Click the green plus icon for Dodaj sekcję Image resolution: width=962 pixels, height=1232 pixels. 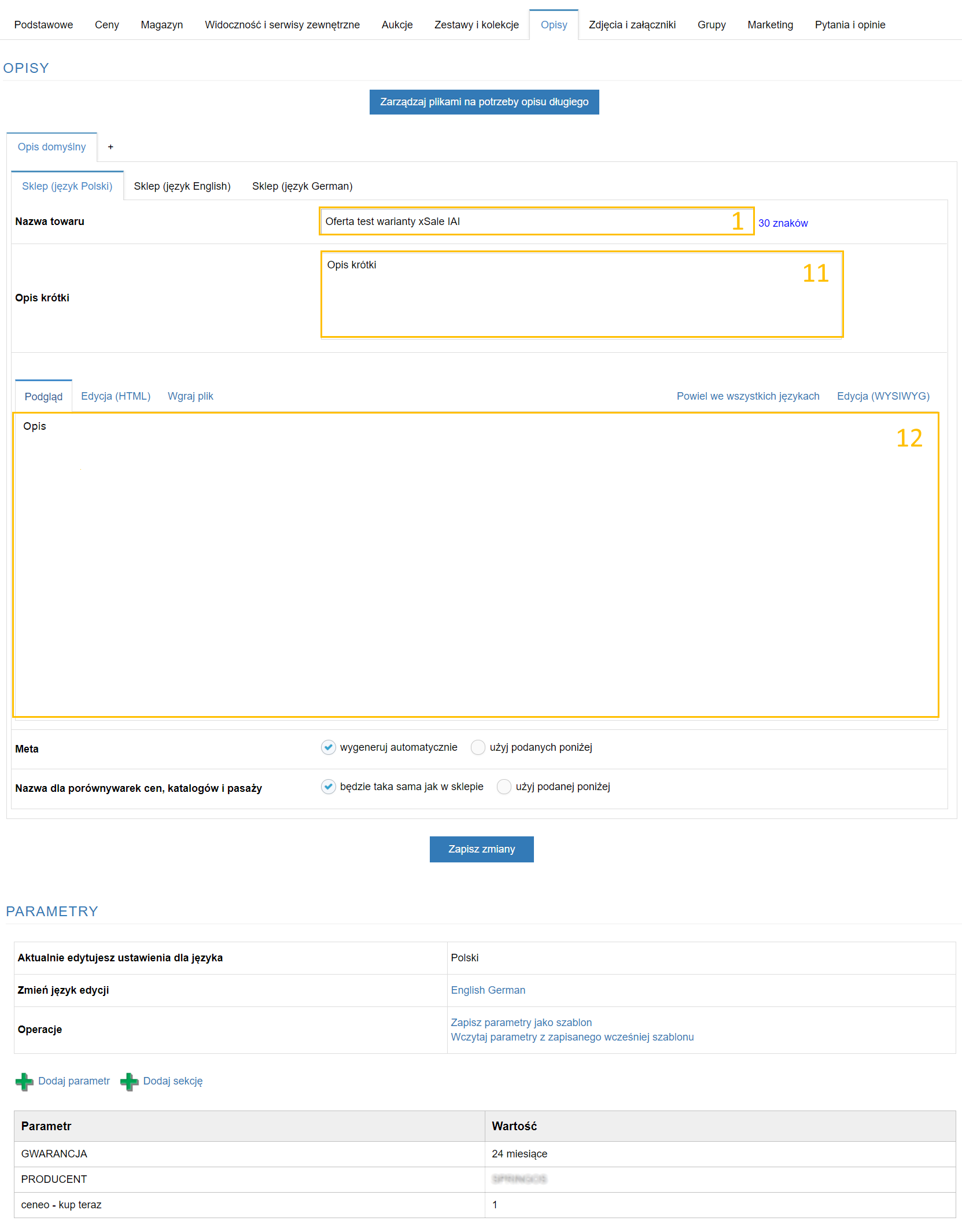click(x=129, y=1082)
